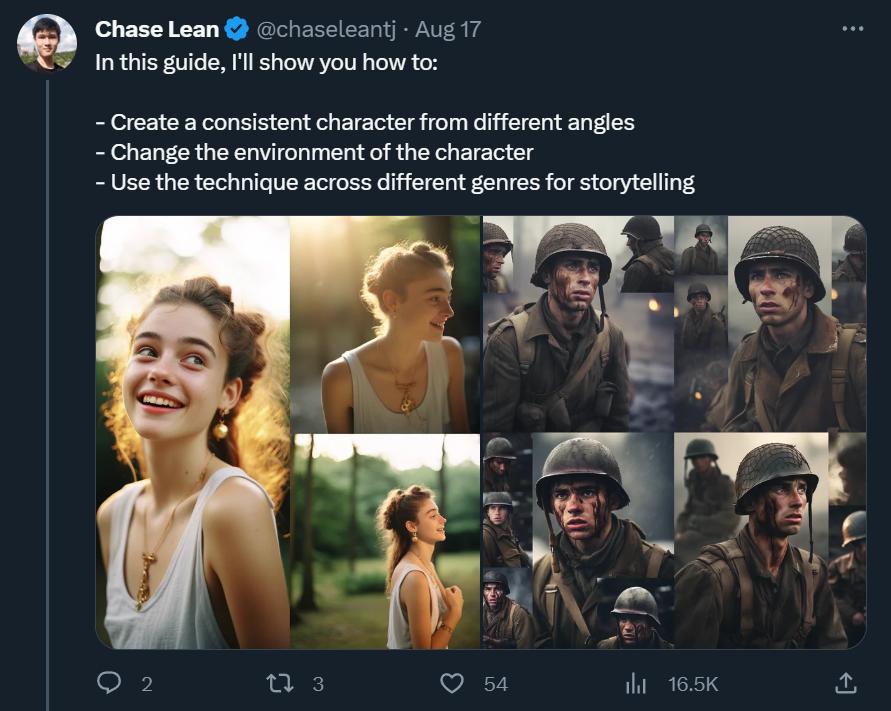Open Chase Lean's profile avatar
The image size is (891, 711).
pos(47,43)
